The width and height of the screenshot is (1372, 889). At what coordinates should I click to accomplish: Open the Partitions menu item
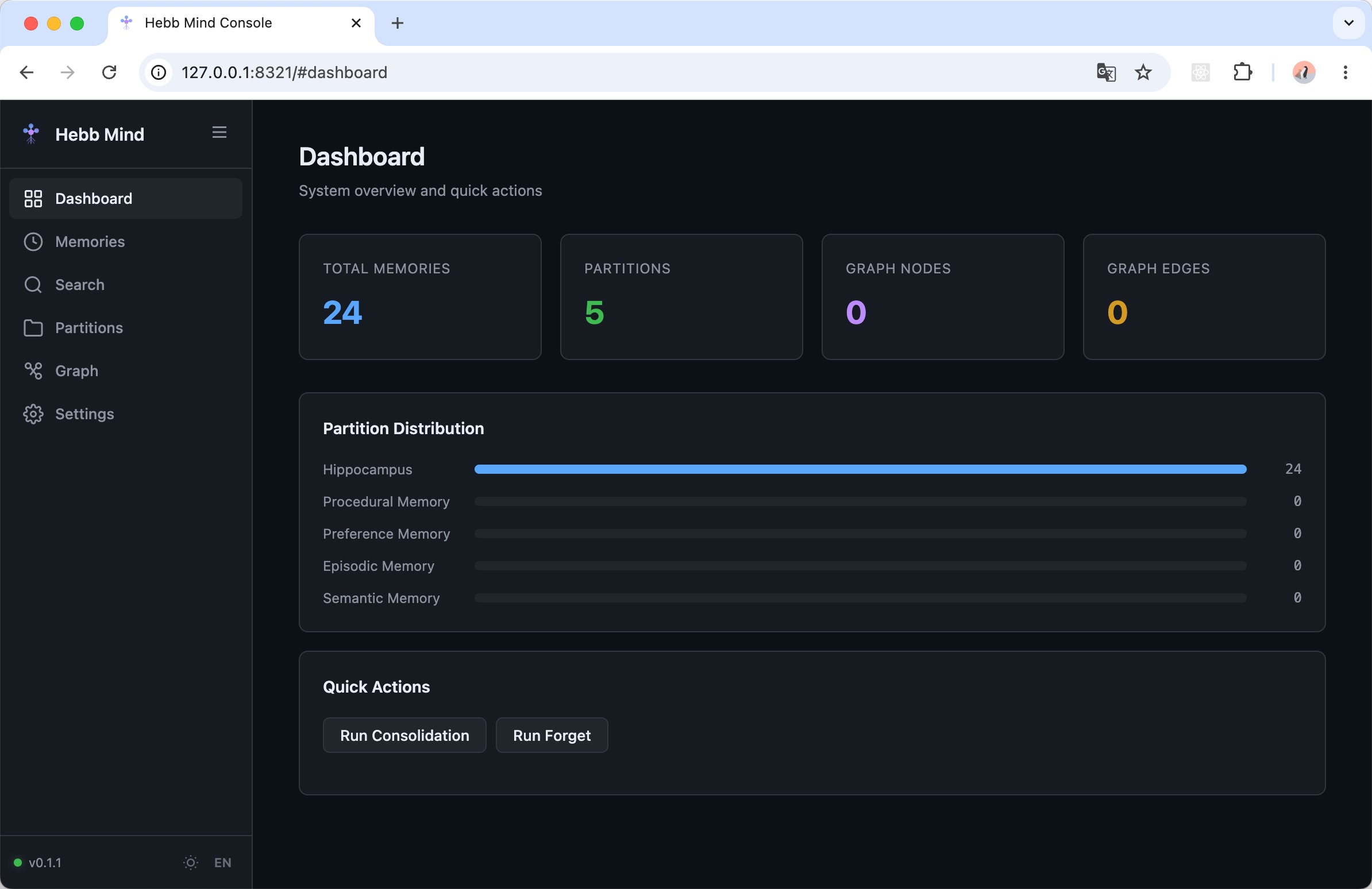(x=126, y=328)
